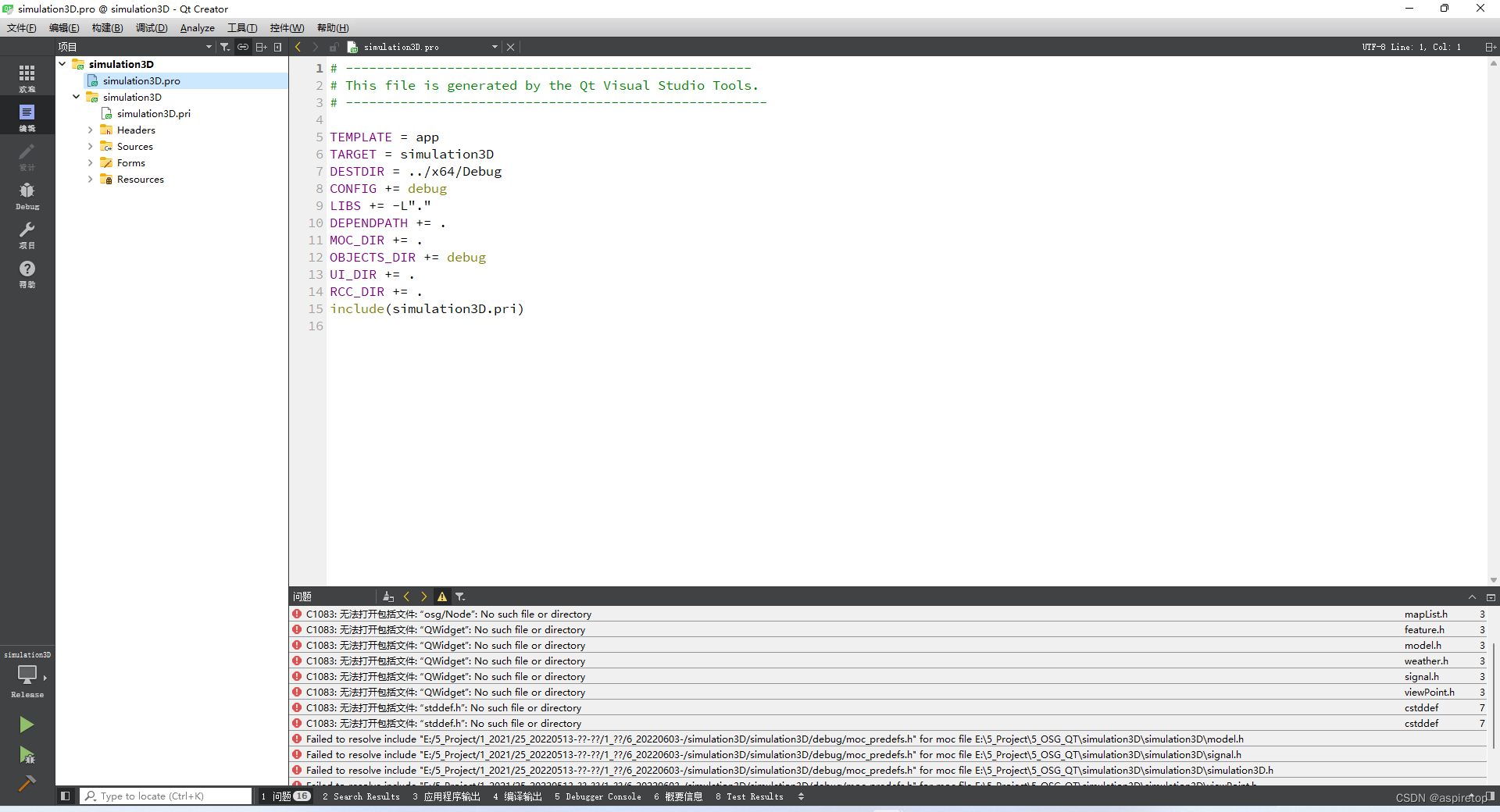Select the Debug mode icon
Image resolution: width=1500 pixels, height=812 pixels.
pos(27,194)
